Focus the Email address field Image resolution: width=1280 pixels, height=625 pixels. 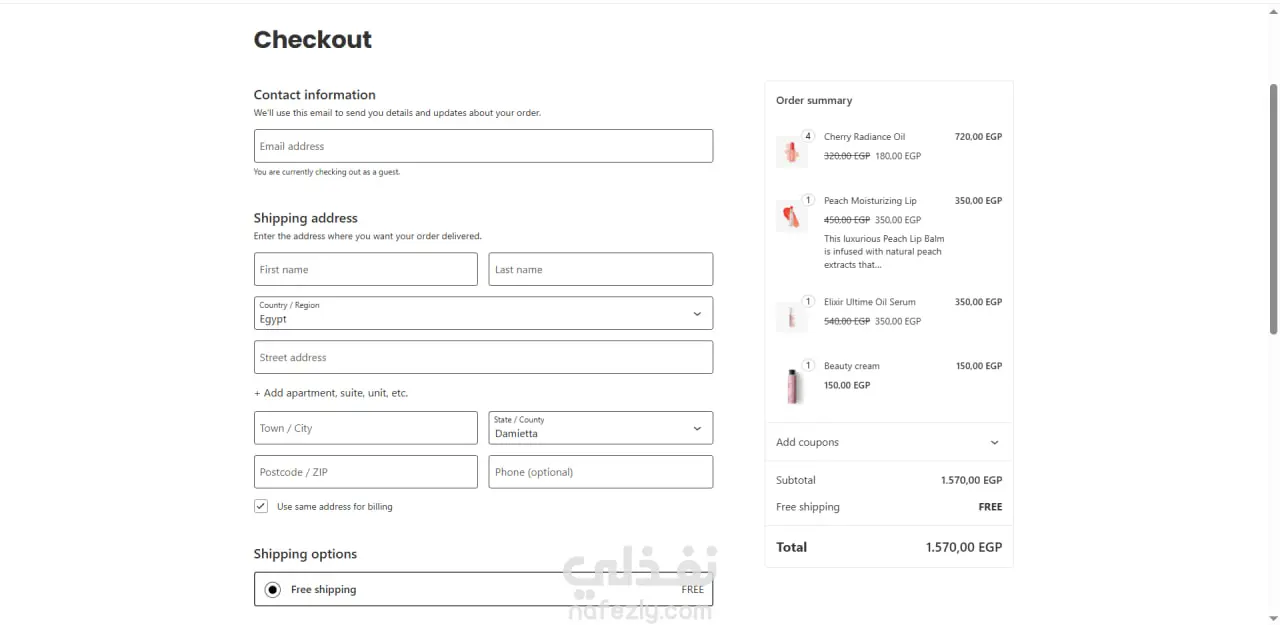(x=483, y=146)
